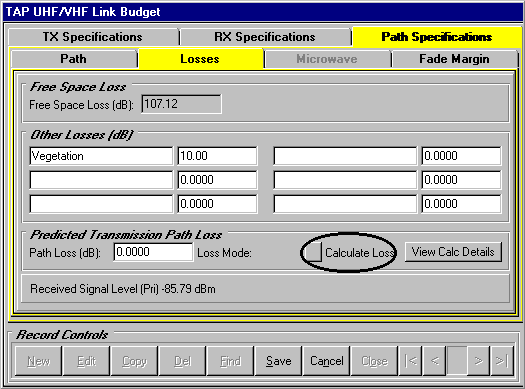Click the disabled Microwave sub-tab
This screenshot has height=389, width=525.
pyautogui.click(x=327, y=59)
